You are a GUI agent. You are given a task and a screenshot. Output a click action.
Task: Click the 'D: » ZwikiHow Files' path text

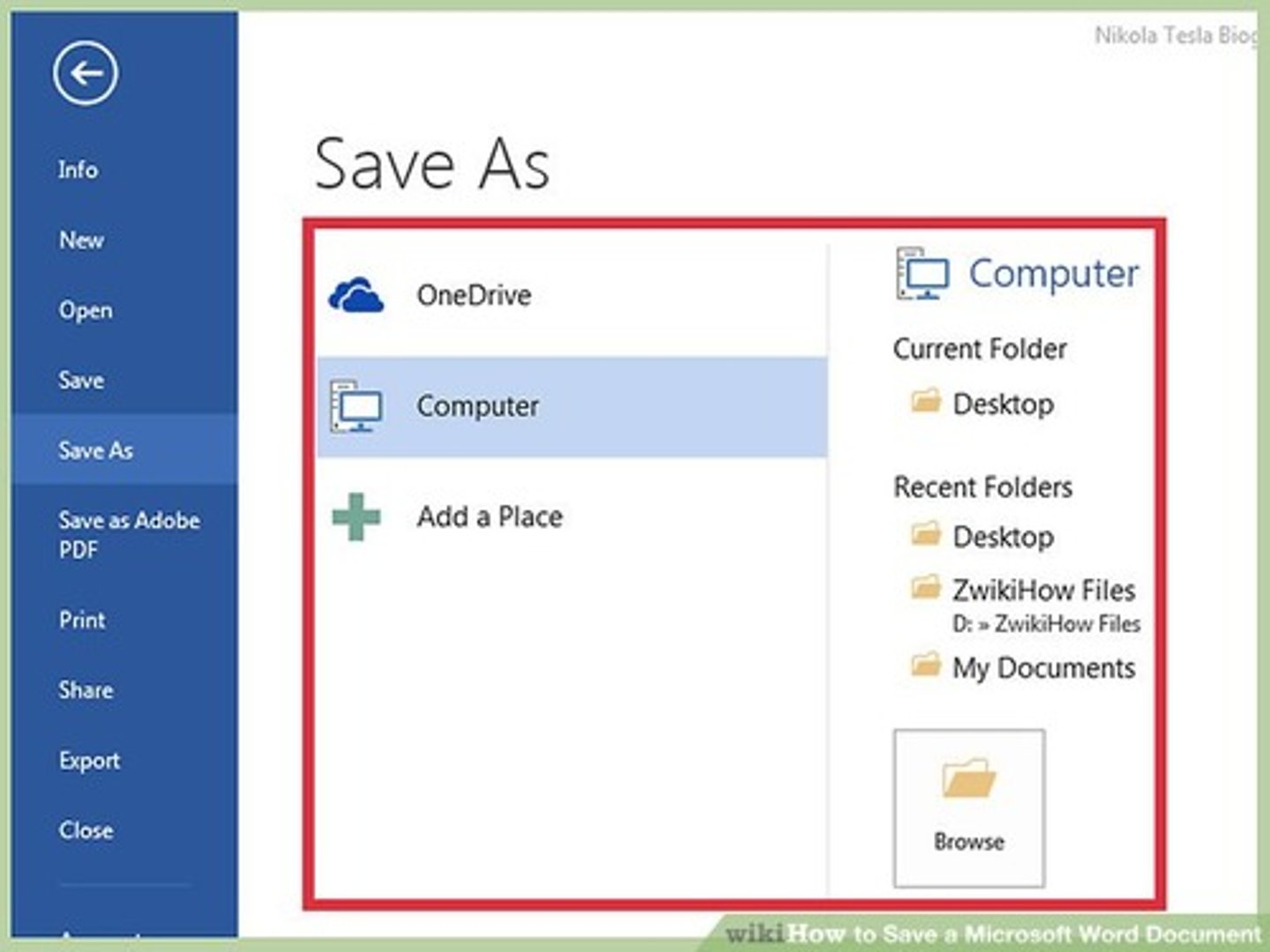click(1046, 624)
